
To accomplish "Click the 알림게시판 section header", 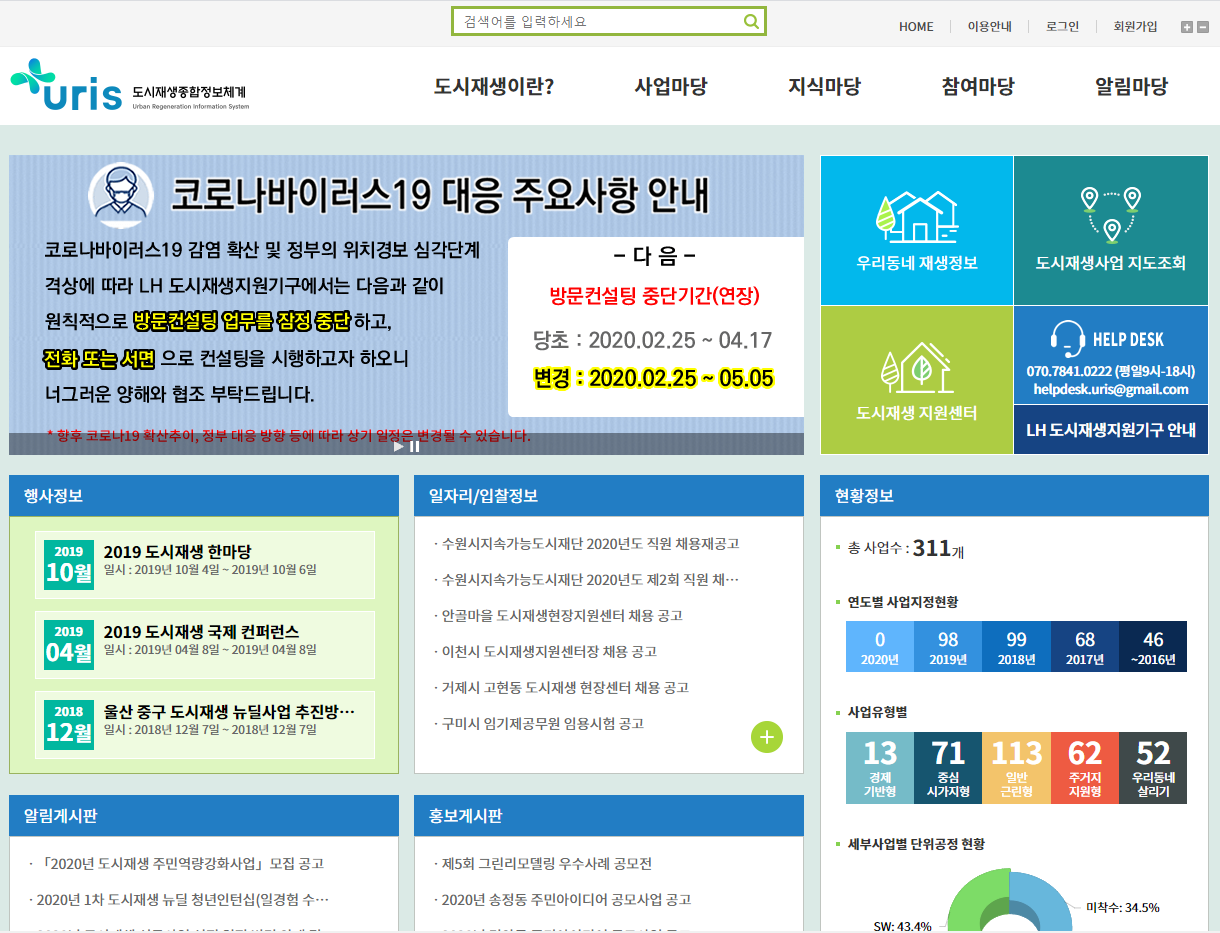I will tap(204, 816).
